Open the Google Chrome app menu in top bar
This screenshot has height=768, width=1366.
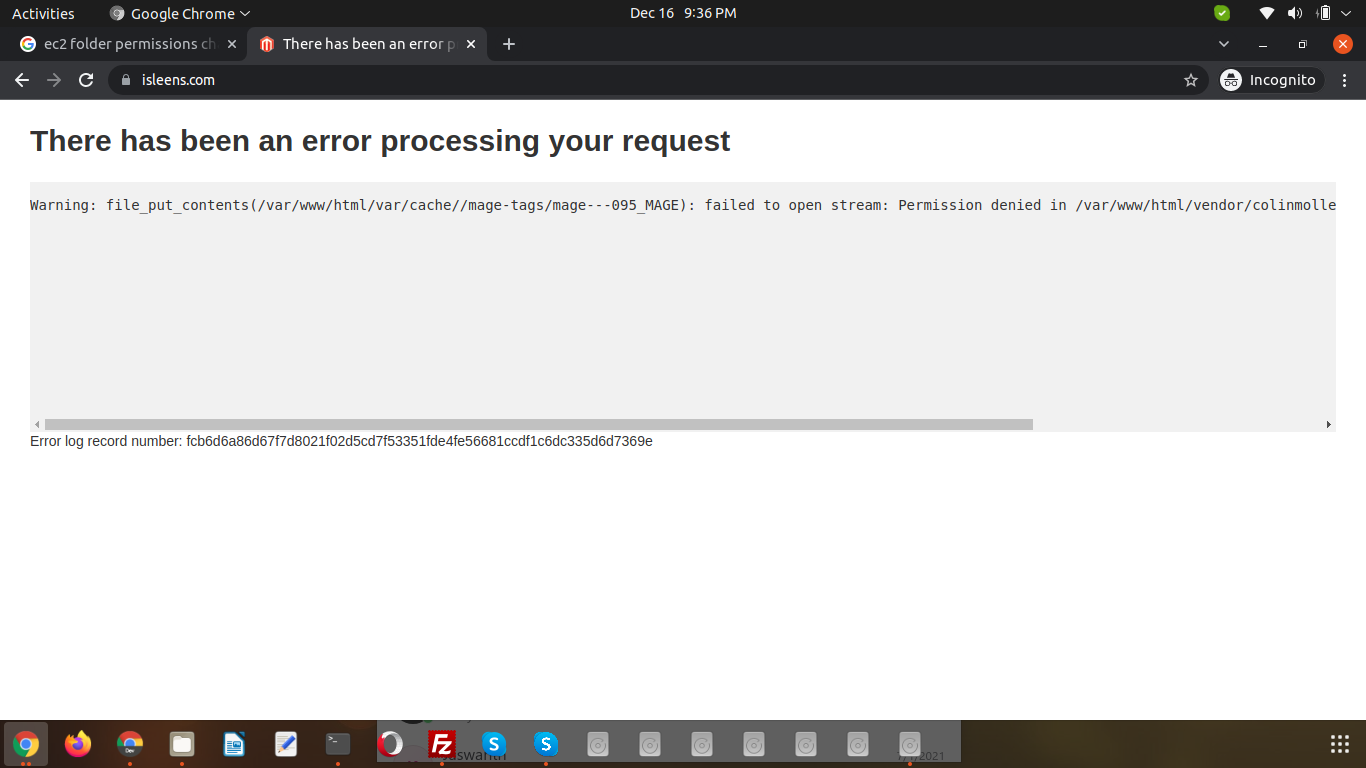180,13
